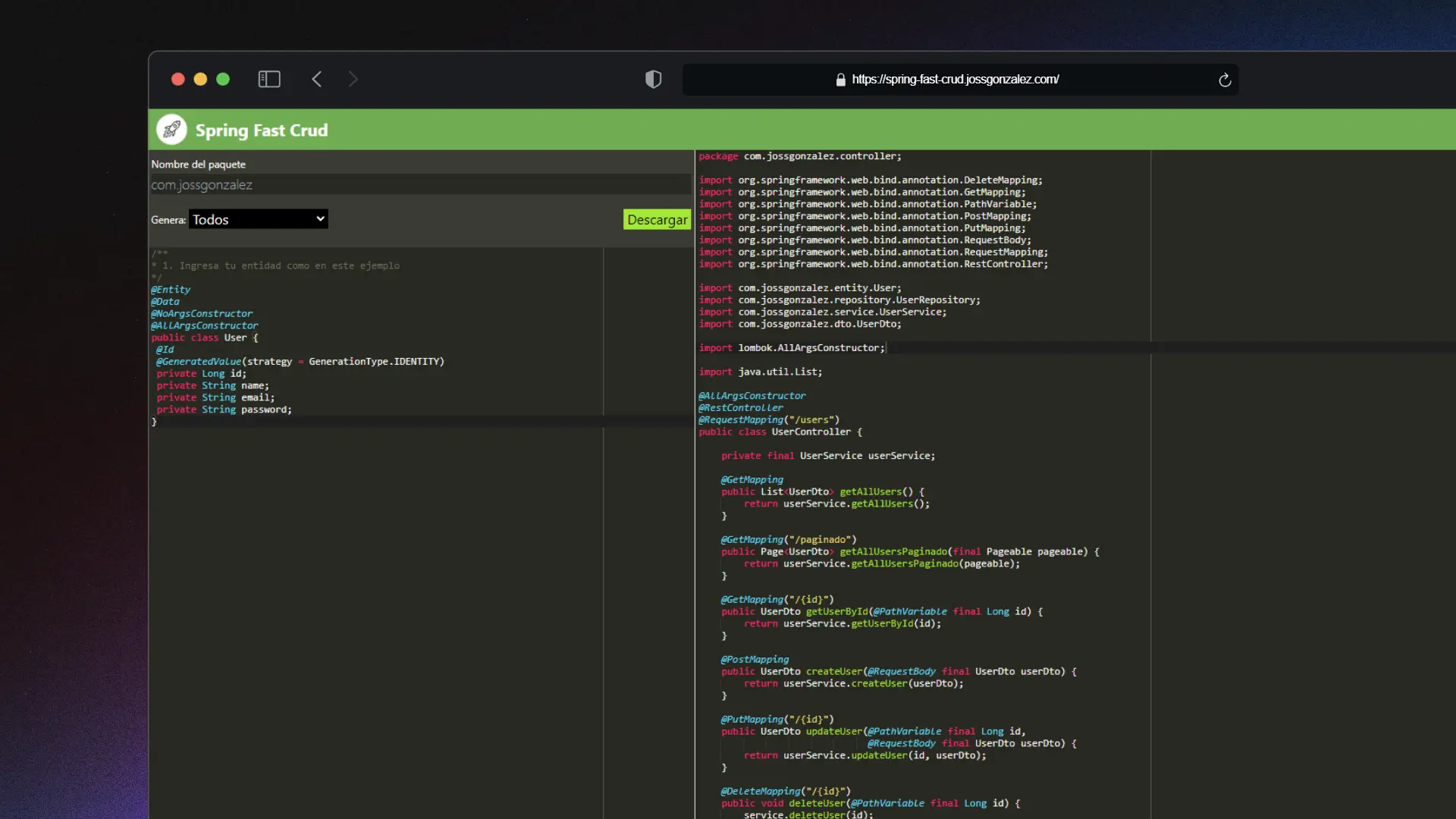Click the Spring Fast Crud title
Viewport: 1456px width, 819px height.
(x=262, y=130)
